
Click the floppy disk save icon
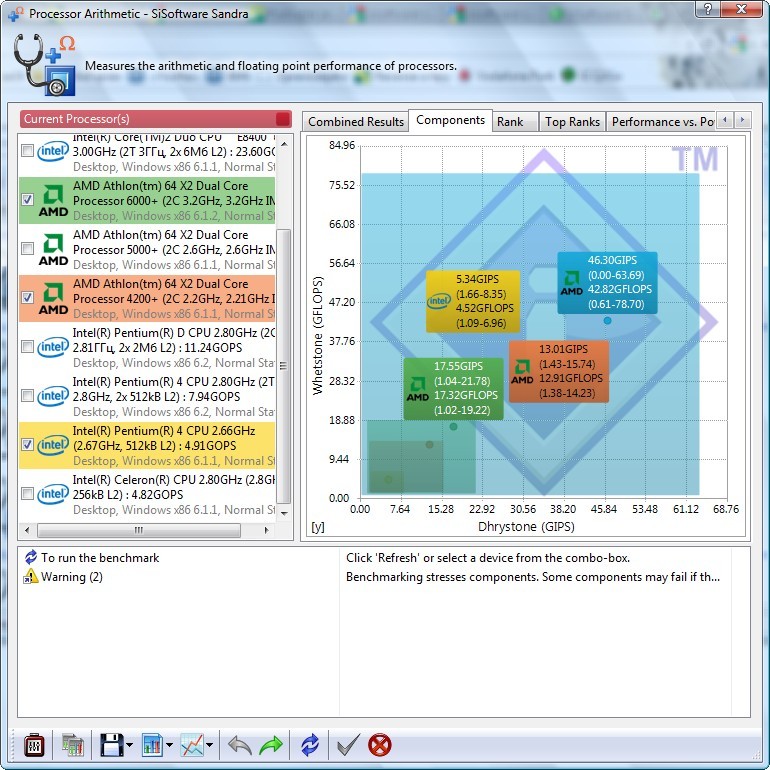(111, 745)
